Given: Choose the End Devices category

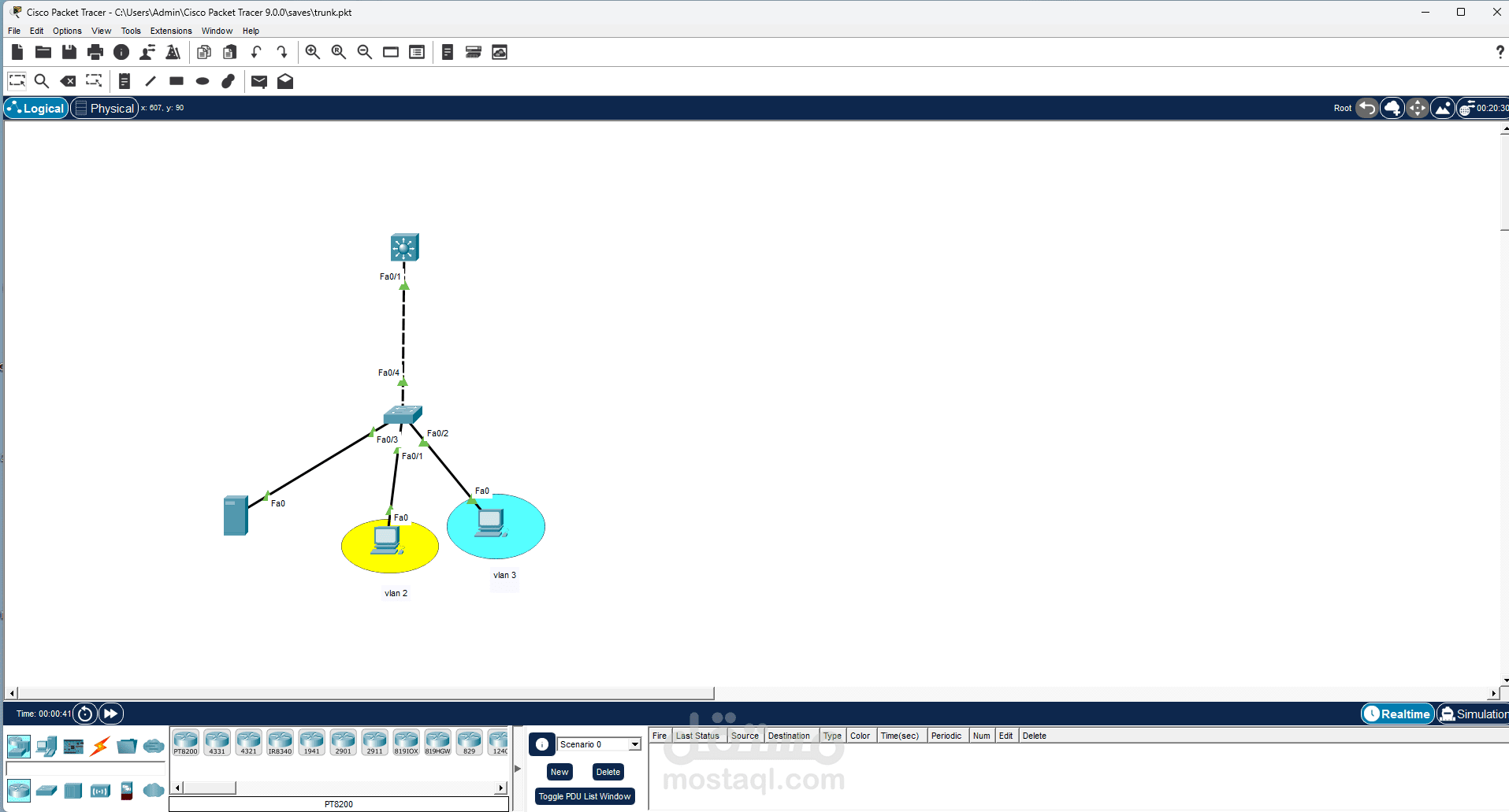Looking at the screenshot, I should [46, 745].
